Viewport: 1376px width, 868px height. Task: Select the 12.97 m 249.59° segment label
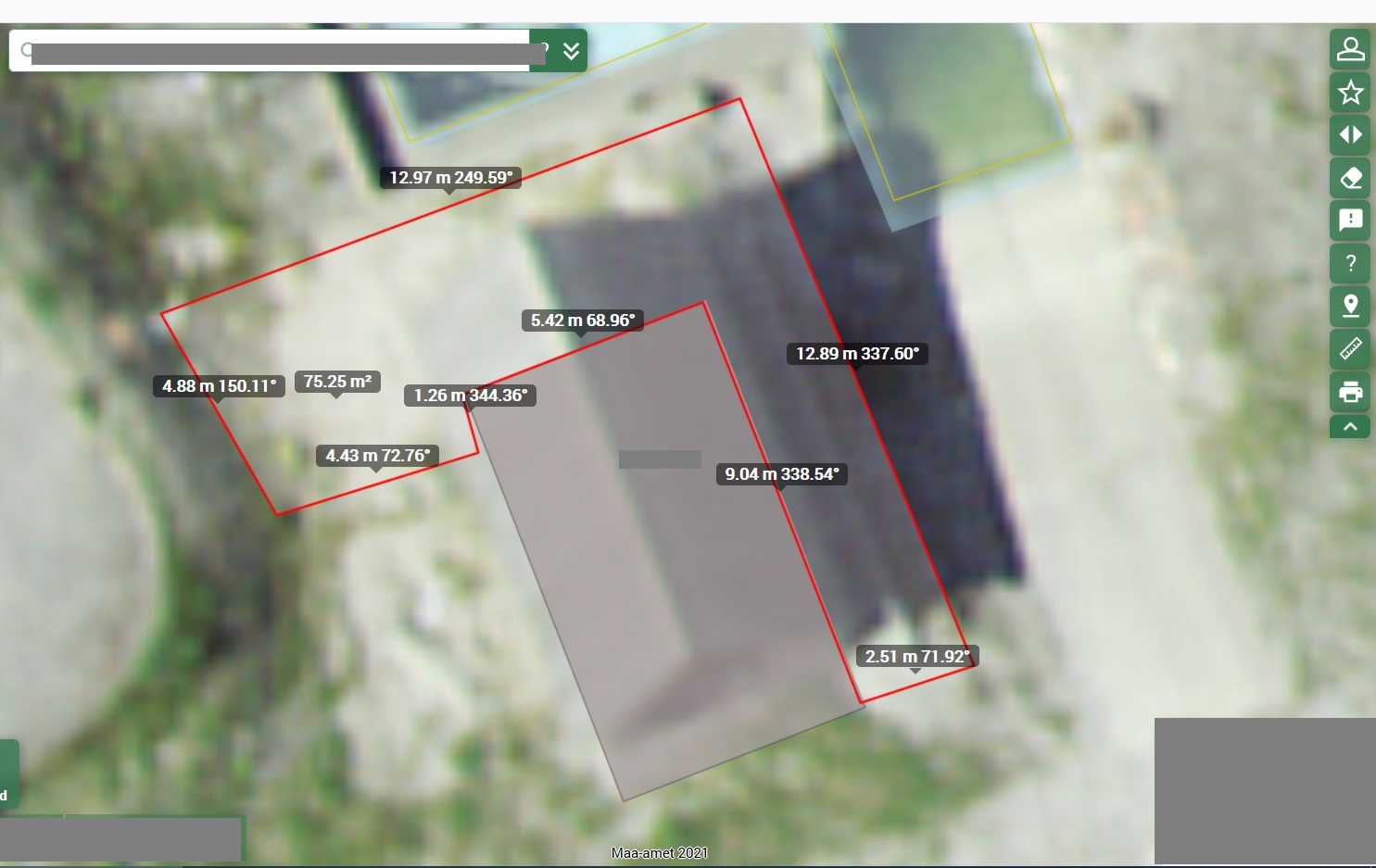coord(450,178)
